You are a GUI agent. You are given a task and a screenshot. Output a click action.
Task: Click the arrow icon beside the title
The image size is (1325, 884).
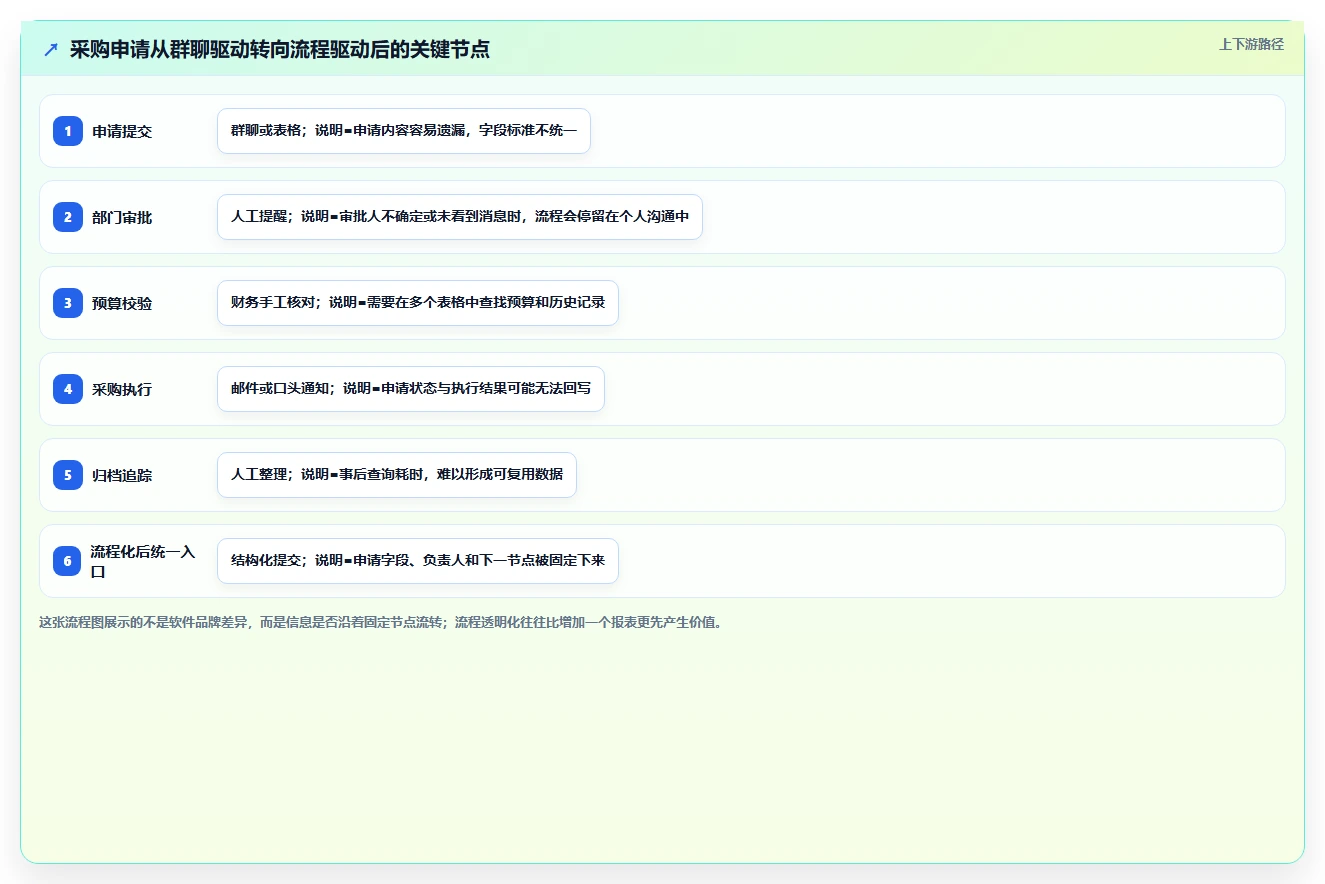click(x=51, y=49)
